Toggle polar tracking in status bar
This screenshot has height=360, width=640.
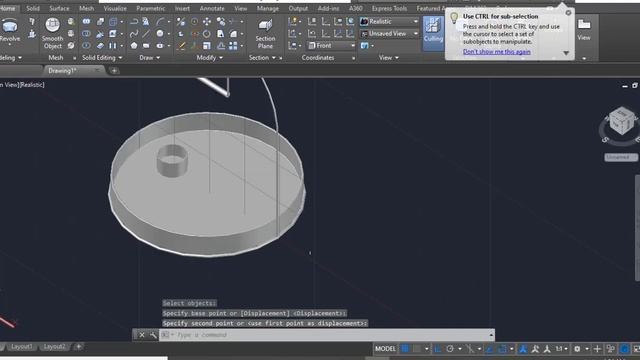tap(450, 349)
